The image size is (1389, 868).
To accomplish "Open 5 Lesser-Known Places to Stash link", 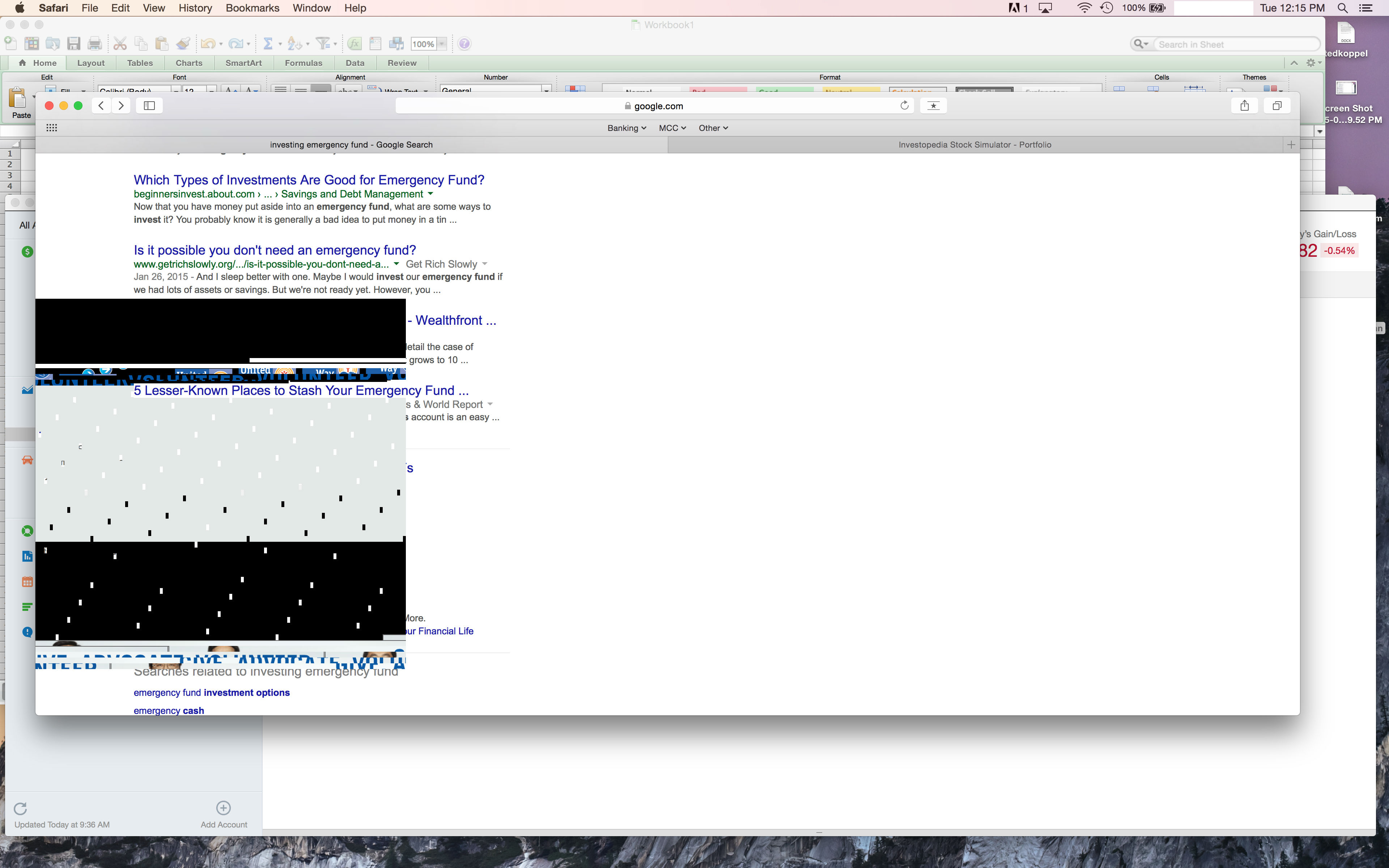I will (x=301, y=390).
